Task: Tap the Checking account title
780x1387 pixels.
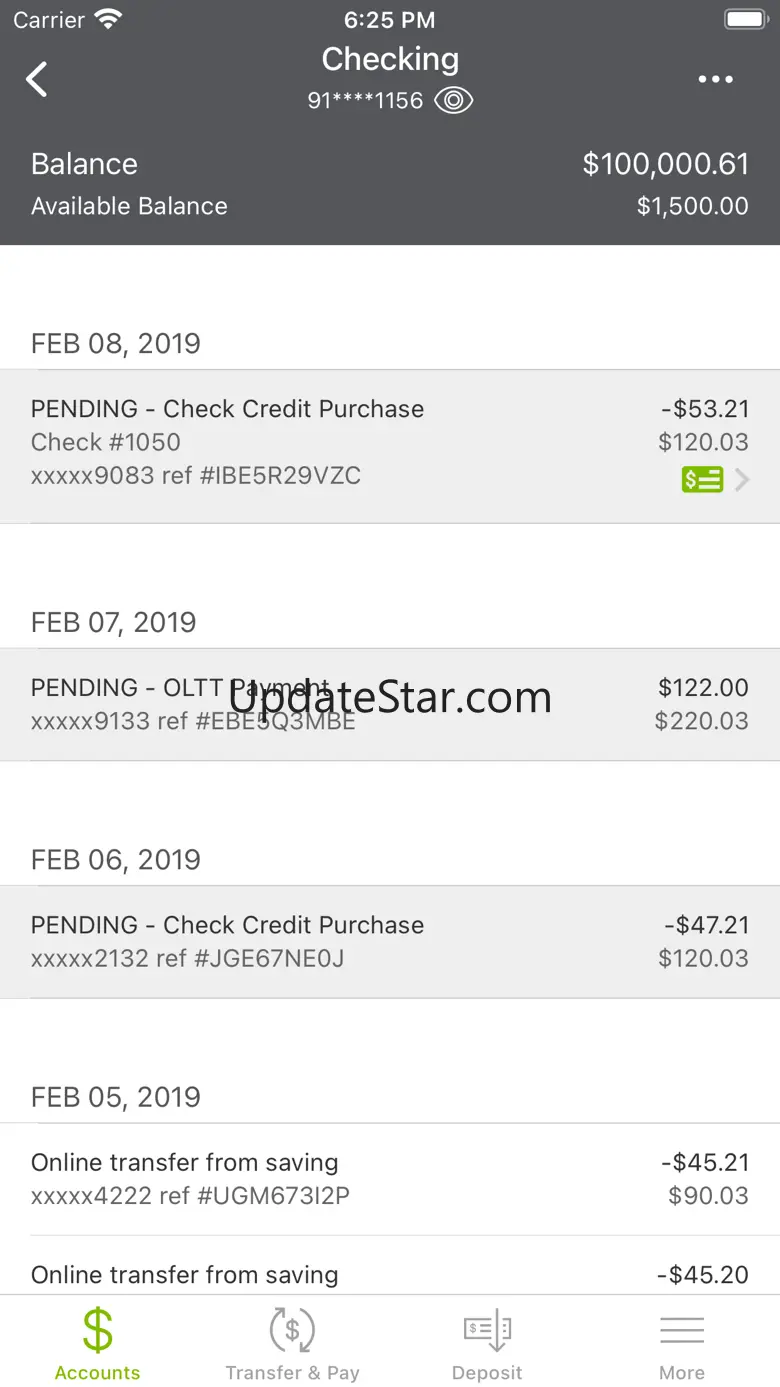Action: (390, 59)
